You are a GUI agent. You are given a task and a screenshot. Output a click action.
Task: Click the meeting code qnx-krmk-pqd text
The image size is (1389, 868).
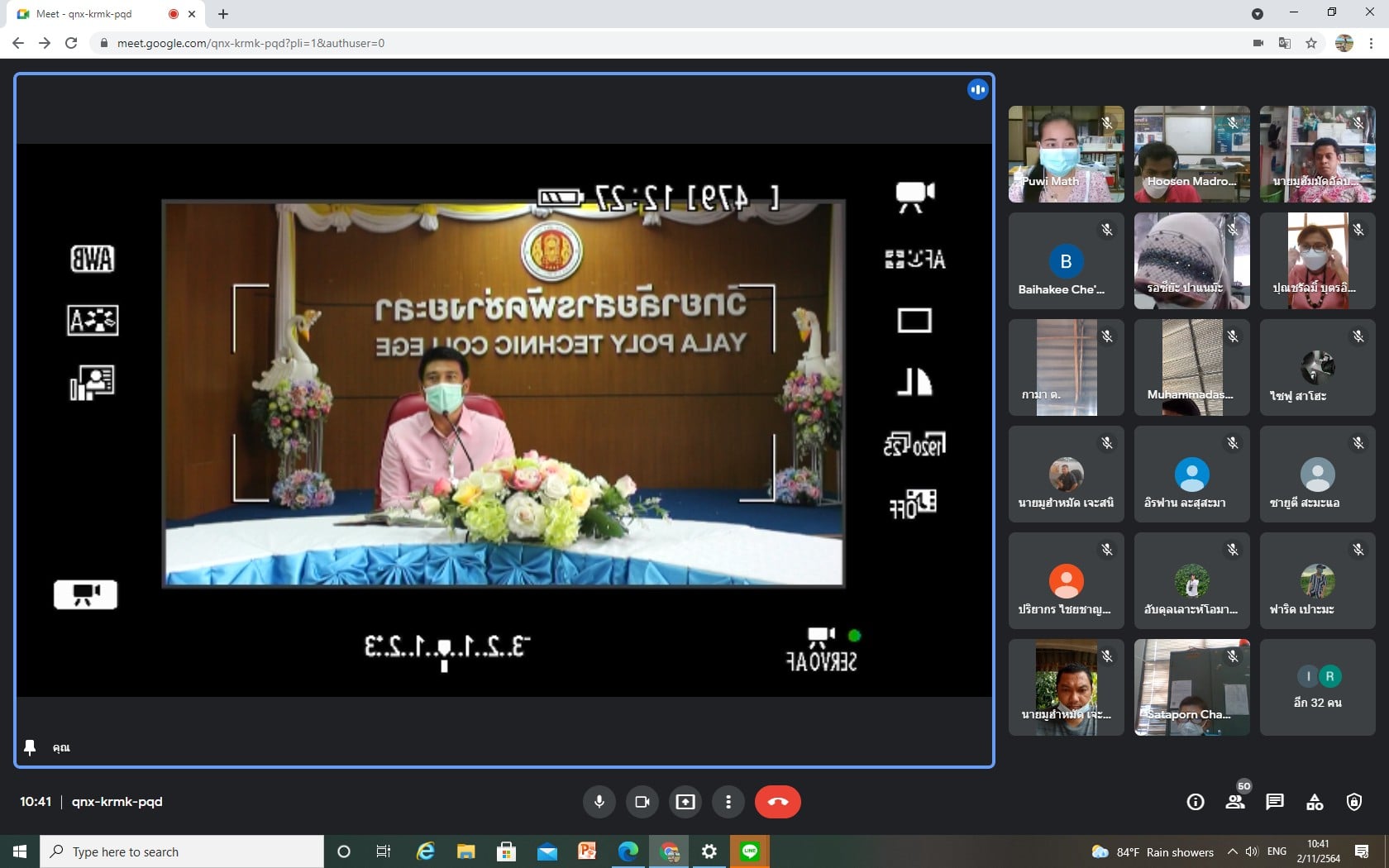coord(117,802)
